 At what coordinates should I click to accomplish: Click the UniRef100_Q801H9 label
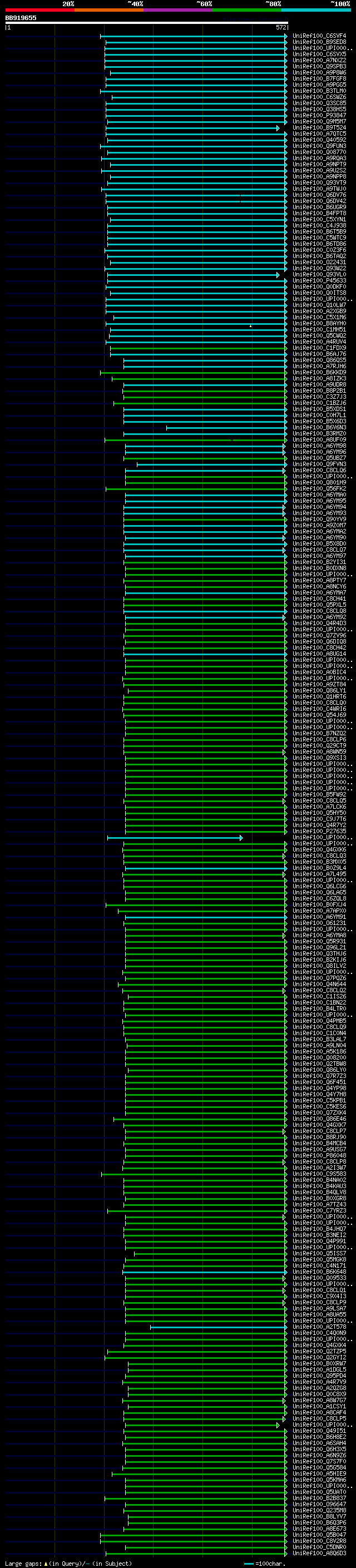(x=319, y=483)
